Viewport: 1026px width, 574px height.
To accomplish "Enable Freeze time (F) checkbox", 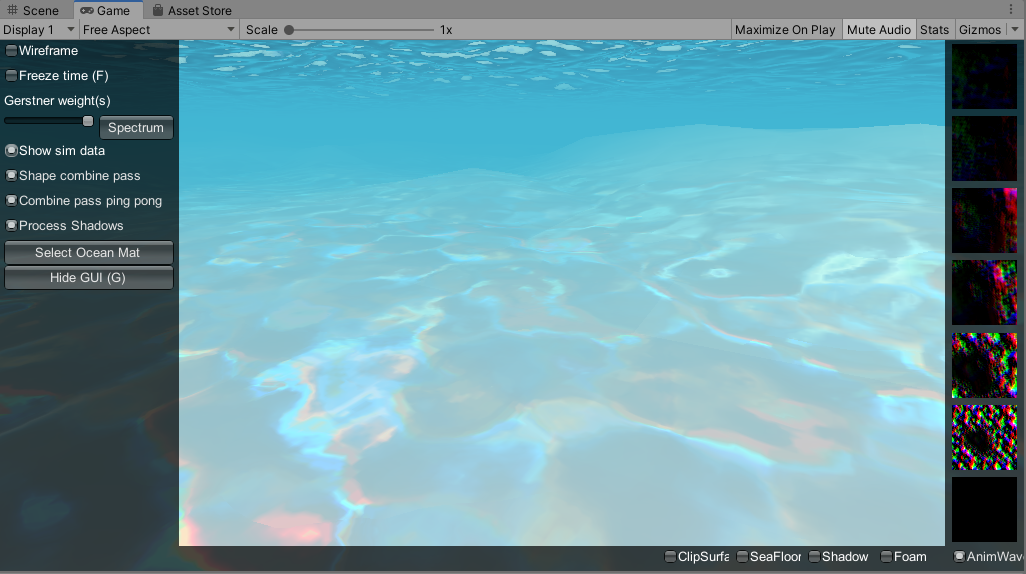I will pos(11,76).
